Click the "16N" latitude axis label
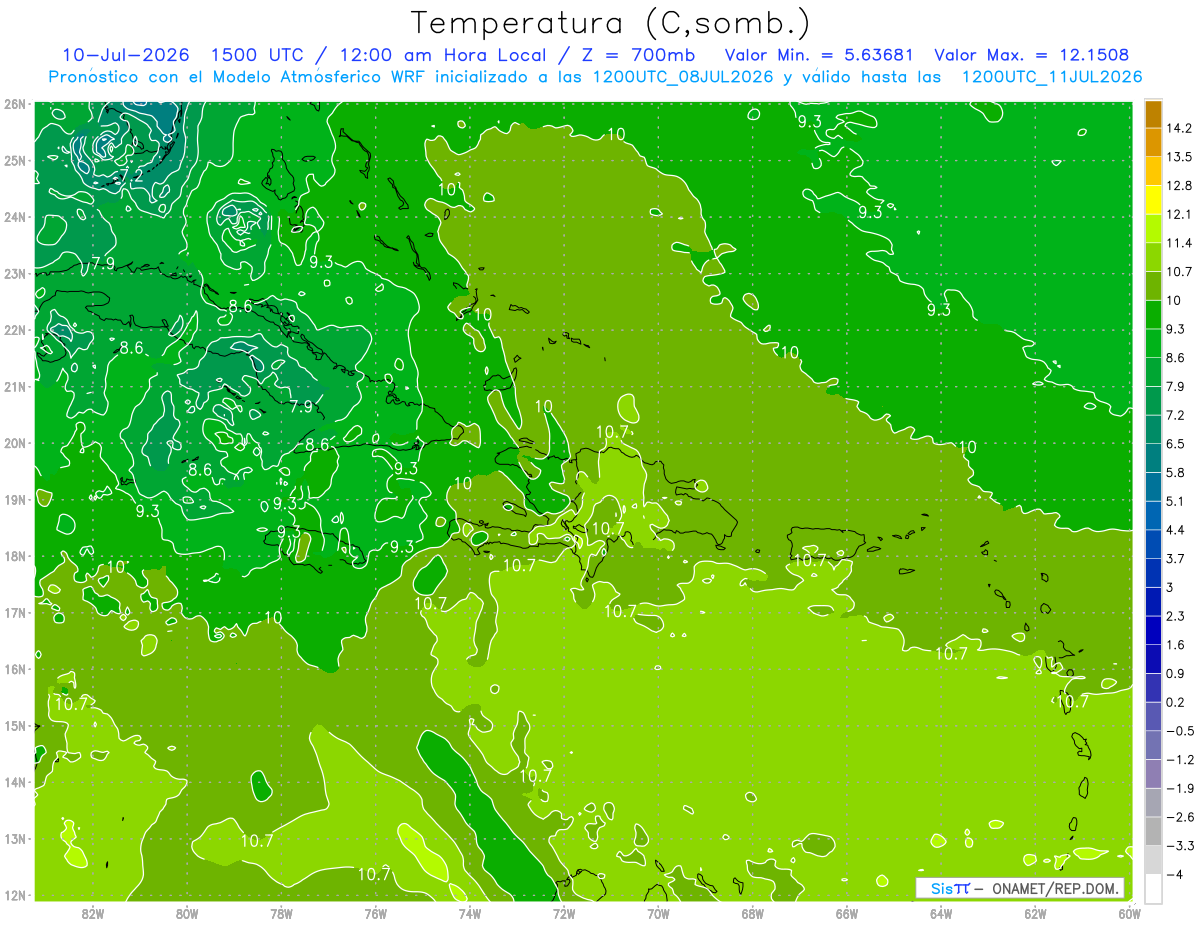The width and height of the screenshot is (1200, 927). click(x=14, y=669)
